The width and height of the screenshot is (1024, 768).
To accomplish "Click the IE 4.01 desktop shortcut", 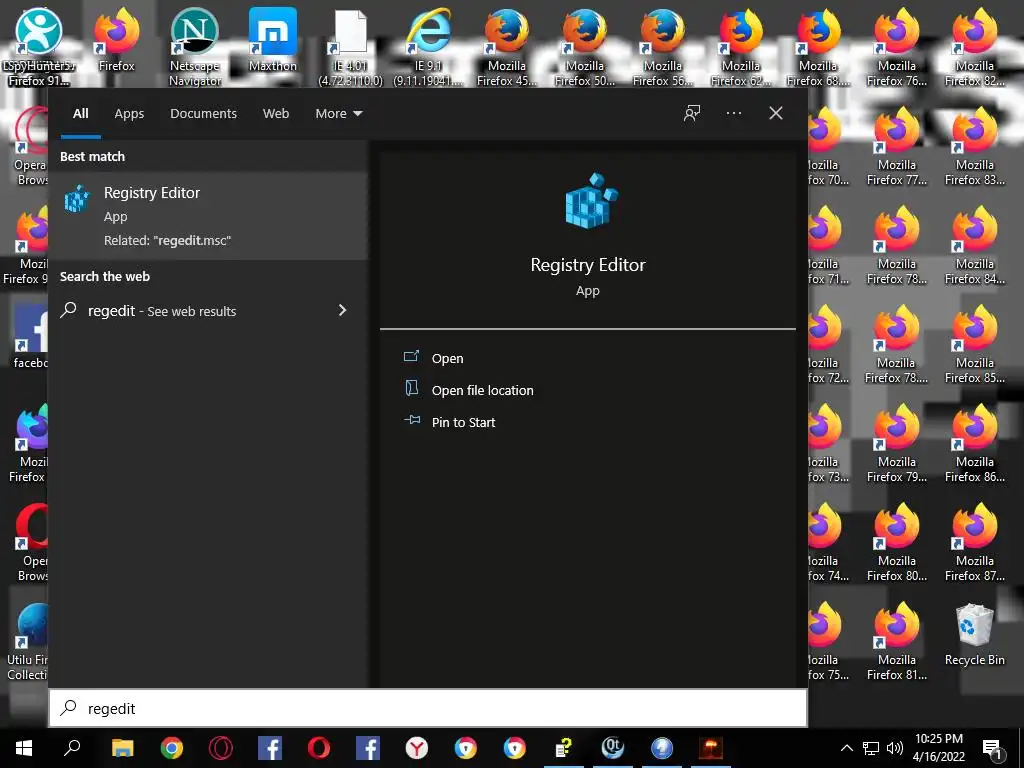I will tap(350, 47).
